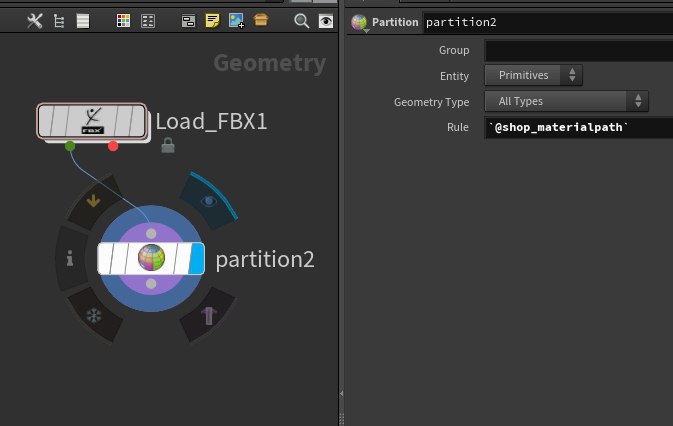This screenshot has height=426, width=673.
Task: Click the node shapes palette icon
Action: [x=148, y=21]
